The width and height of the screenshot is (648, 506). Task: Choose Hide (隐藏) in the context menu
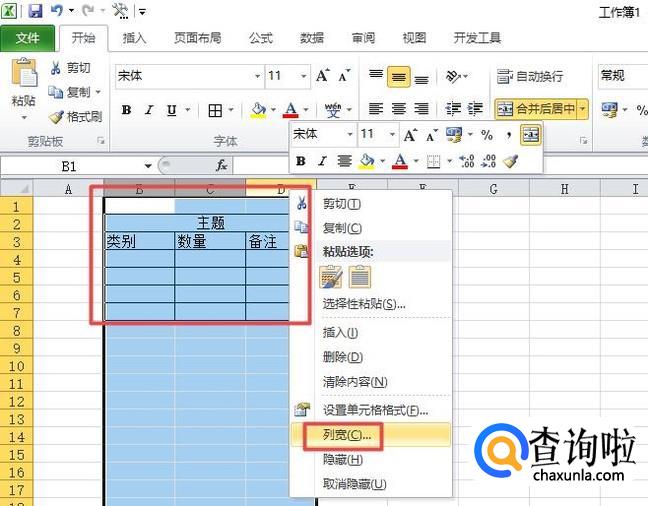[342, 459]
